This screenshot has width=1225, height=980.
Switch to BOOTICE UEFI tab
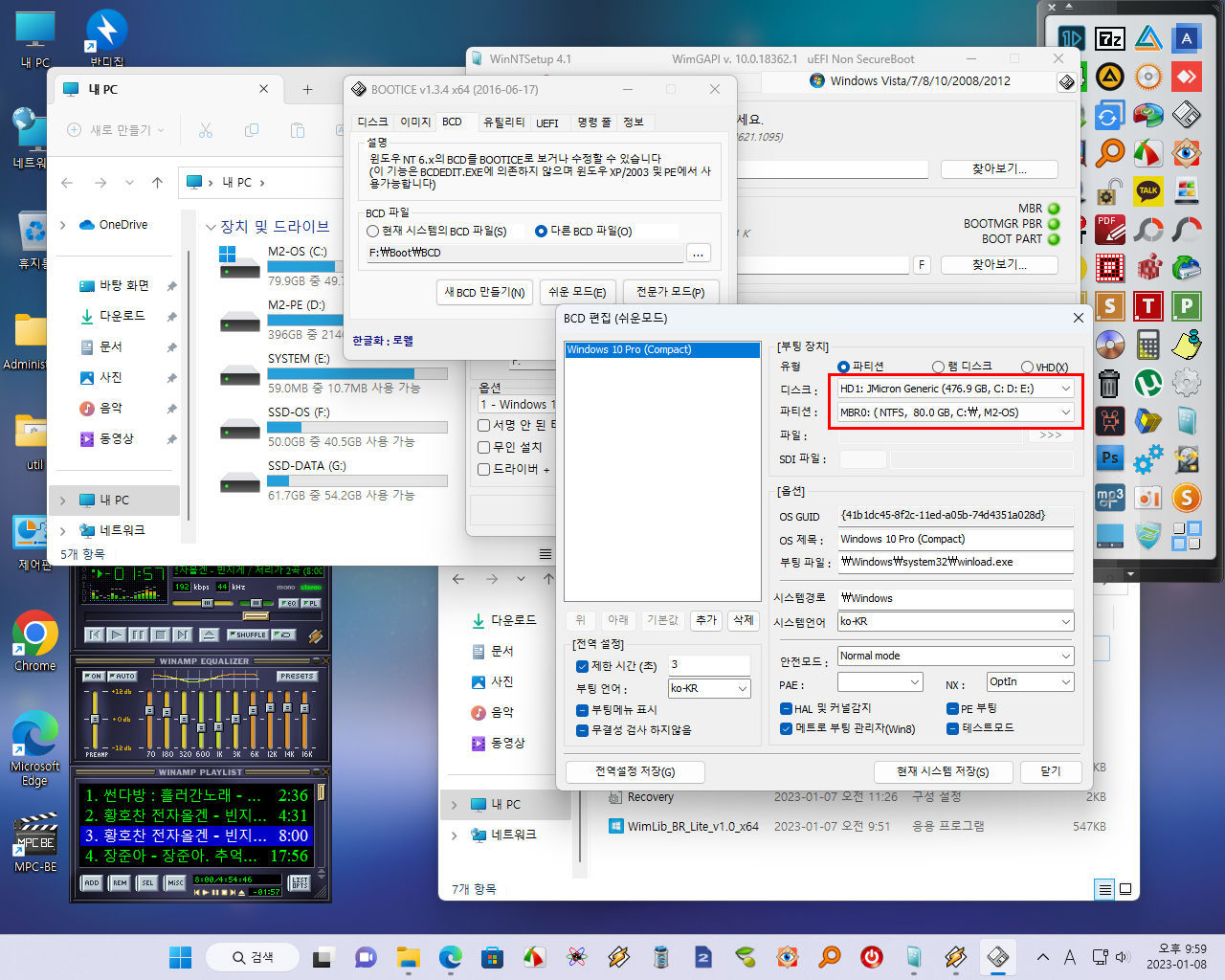tap(547, 122)
